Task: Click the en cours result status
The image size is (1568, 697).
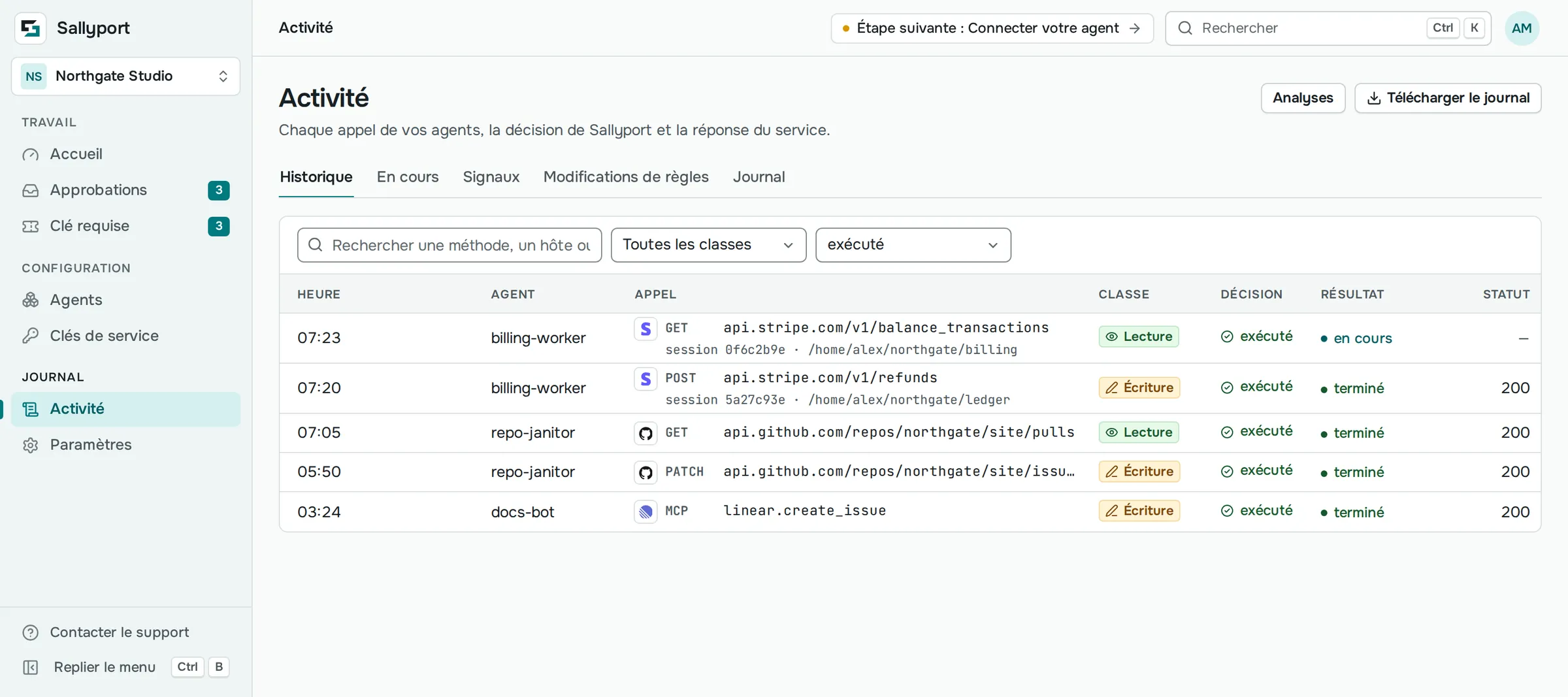Action: (x=1356, y=338)
